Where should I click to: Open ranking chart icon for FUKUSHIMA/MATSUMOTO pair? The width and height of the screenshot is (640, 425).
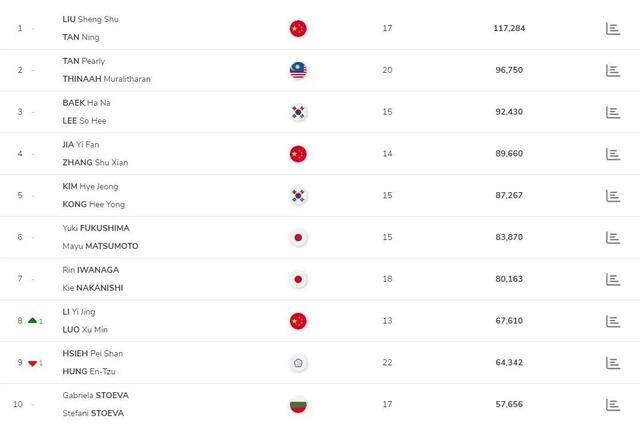(613, 237)
